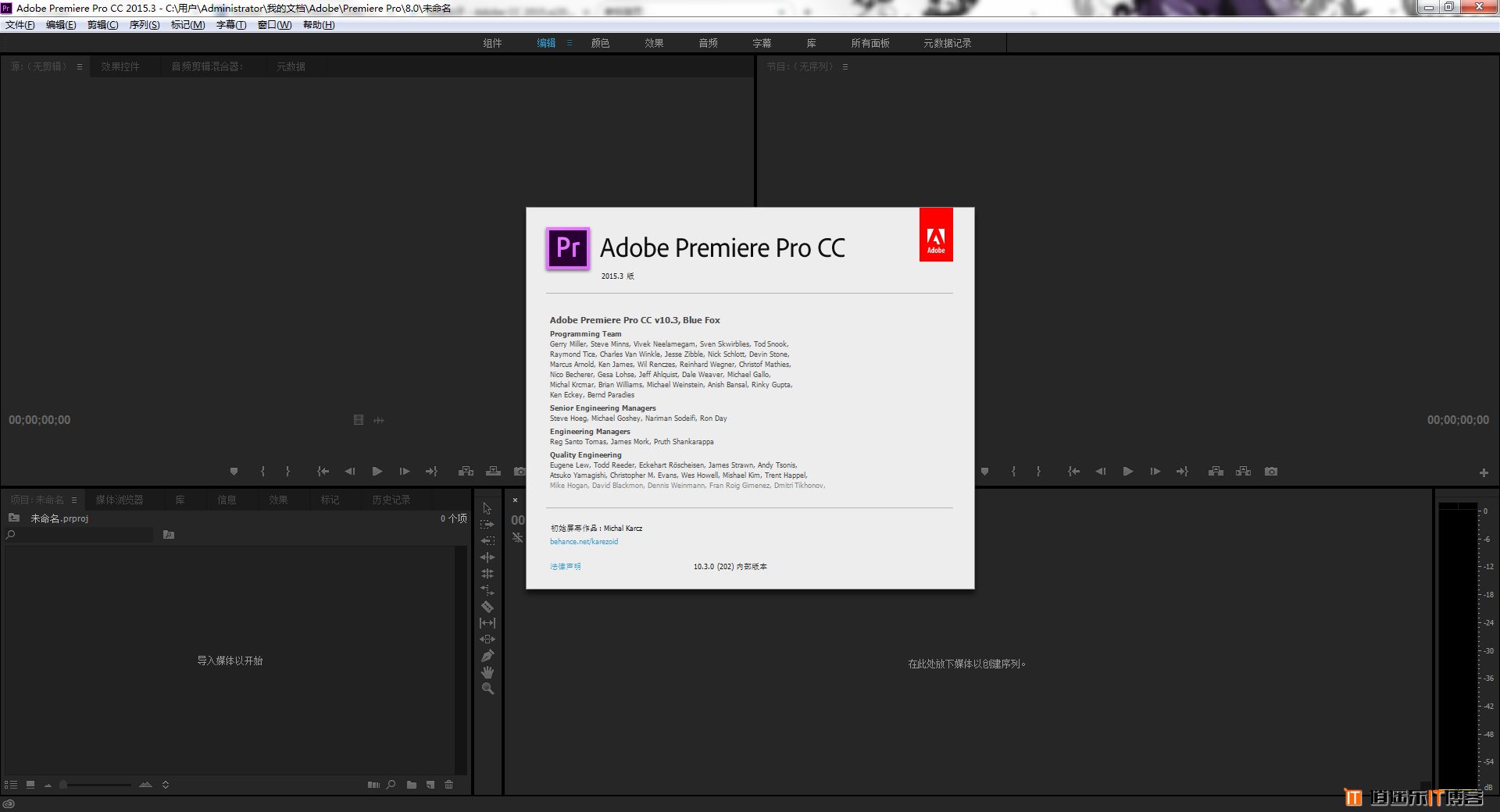Select the Razor tool
Image resolution: width=1500 pixels, height=812 pixels.
click(x=487, y=607)
